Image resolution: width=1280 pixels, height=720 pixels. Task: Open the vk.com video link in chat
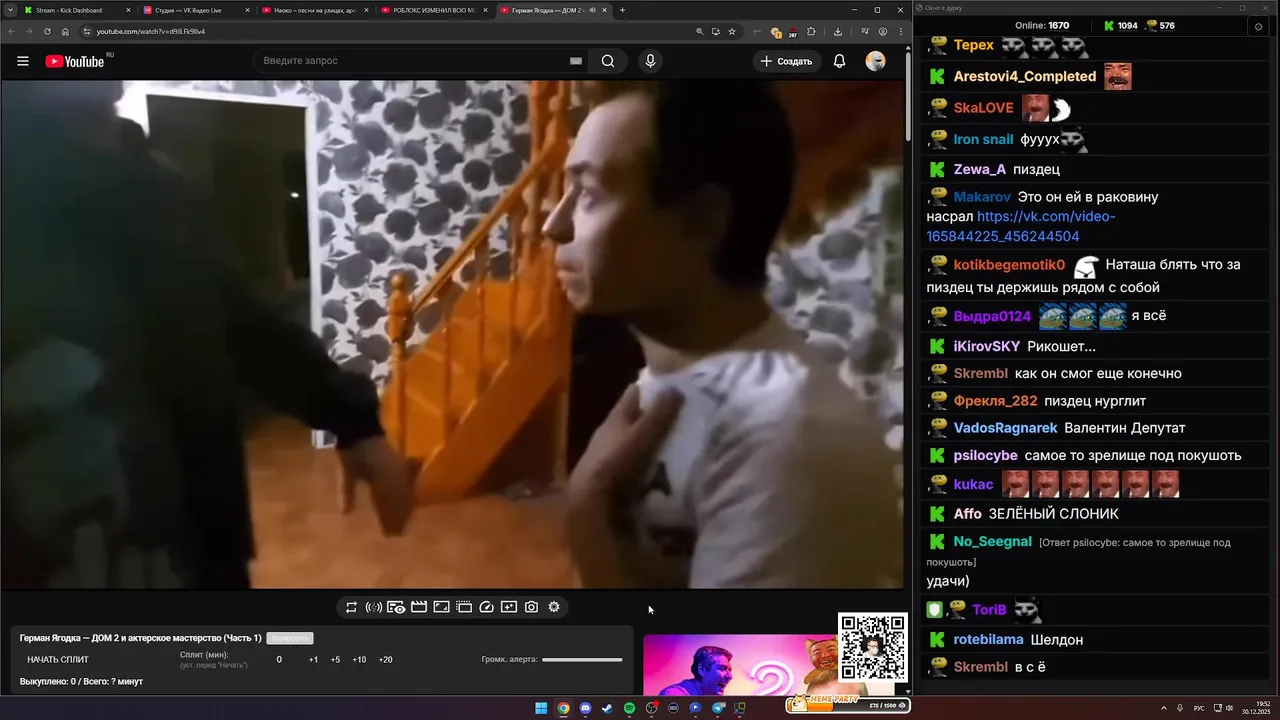[x=1021, y=226]
